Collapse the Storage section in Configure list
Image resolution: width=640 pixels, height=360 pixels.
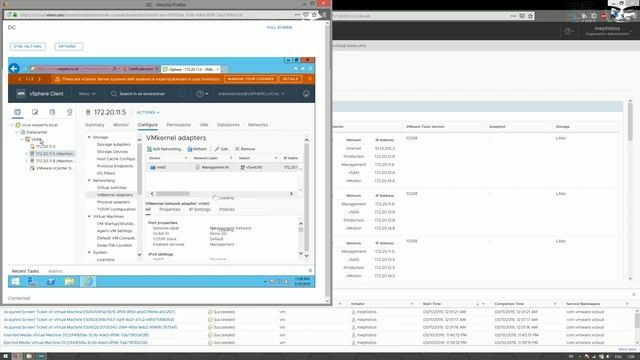[89, 137]
